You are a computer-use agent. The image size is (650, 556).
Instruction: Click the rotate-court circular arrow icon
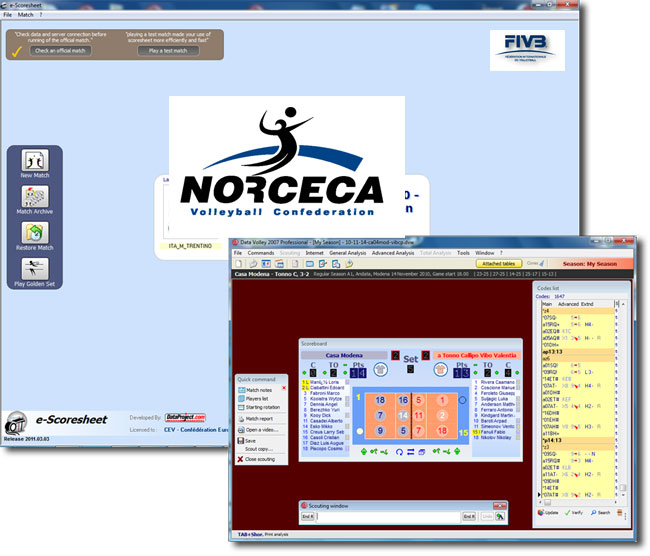pyautogui.click(x=399, y=452)
